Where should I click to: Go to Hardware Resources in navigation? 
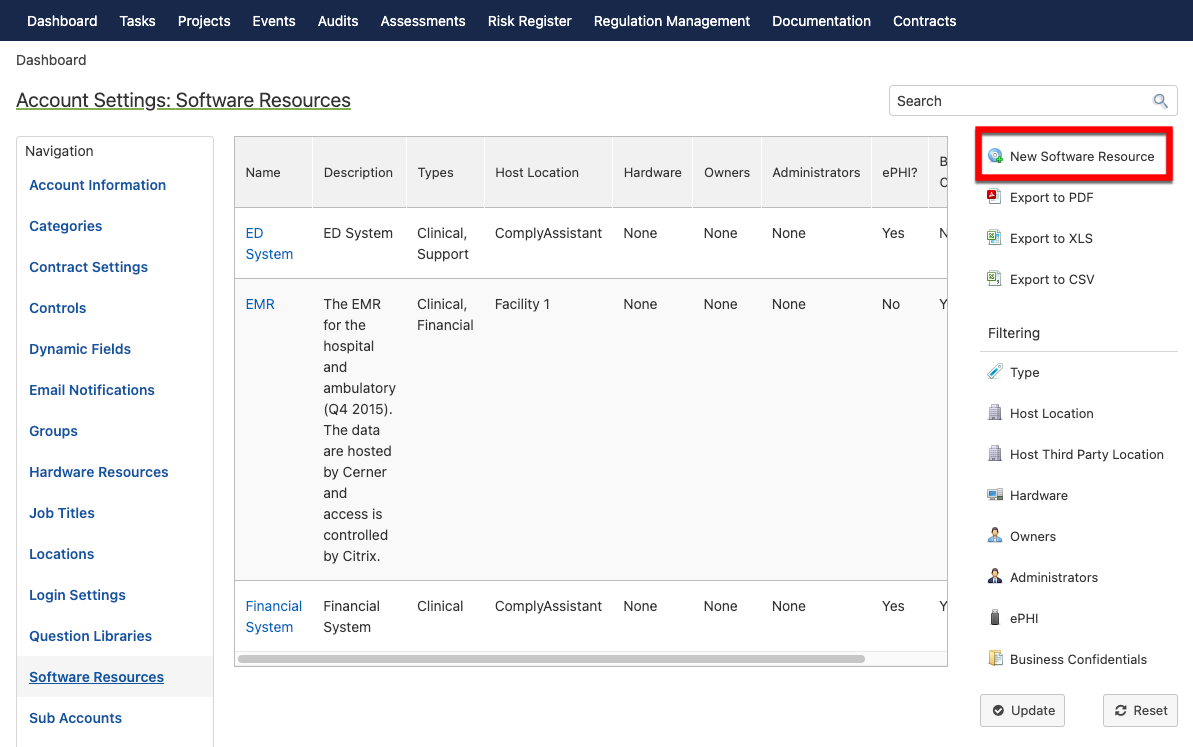click(x=99, y=472)
